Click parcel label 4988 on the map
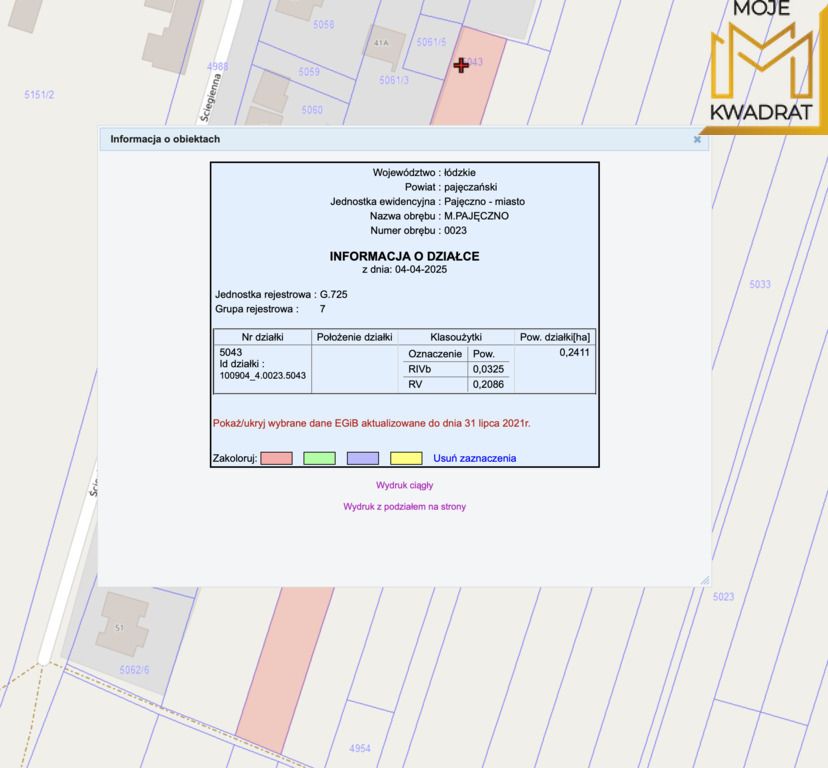Image resolution: width=828 pixels, height=768 pixels. (218, 66)
